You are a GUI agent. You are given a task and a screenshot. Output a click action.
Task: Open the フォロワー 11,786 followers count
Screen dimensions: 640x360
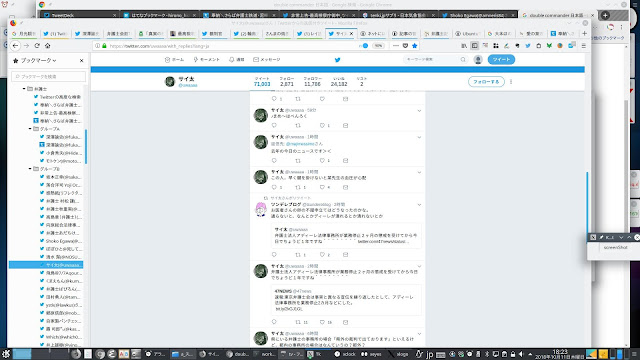(312, 81)
